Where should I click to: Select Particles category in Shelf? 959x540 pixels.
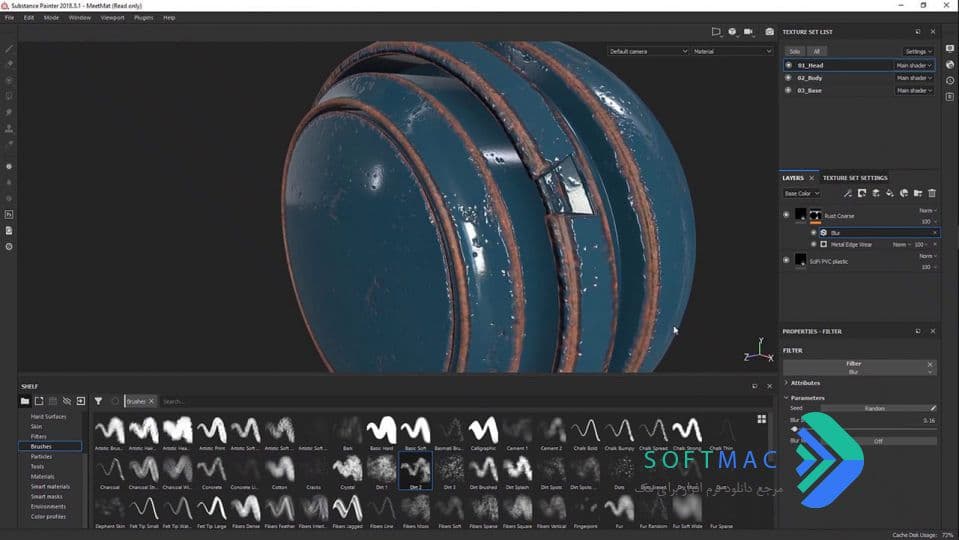click(x=42, y=456)
